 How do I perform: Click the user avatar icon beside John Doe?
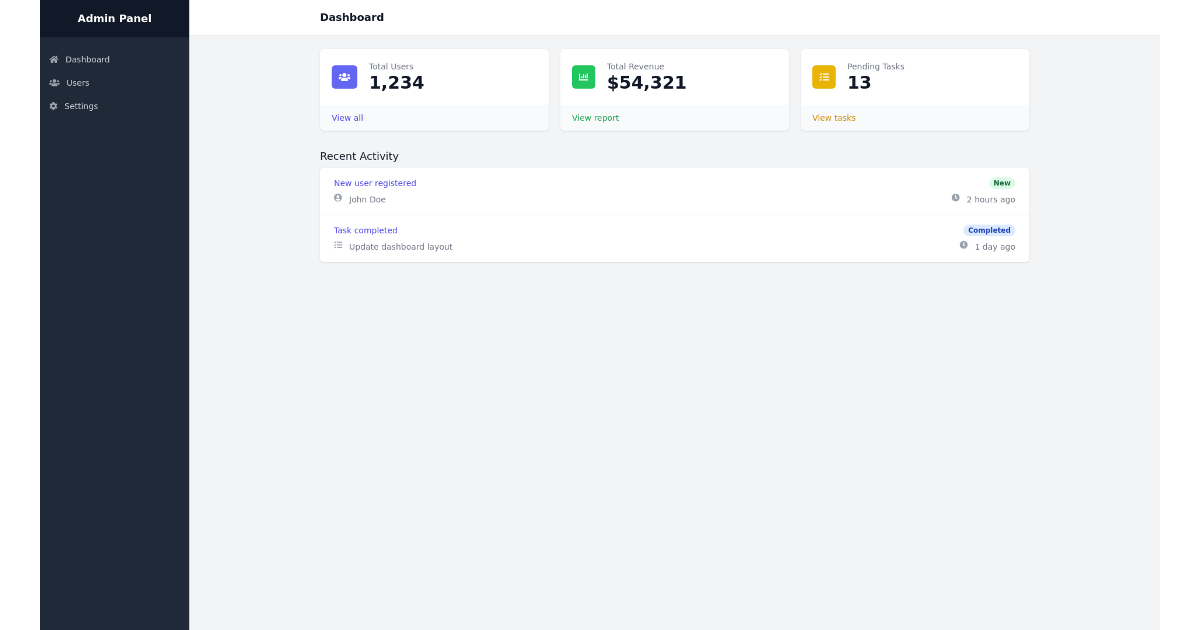pos(338,199)
